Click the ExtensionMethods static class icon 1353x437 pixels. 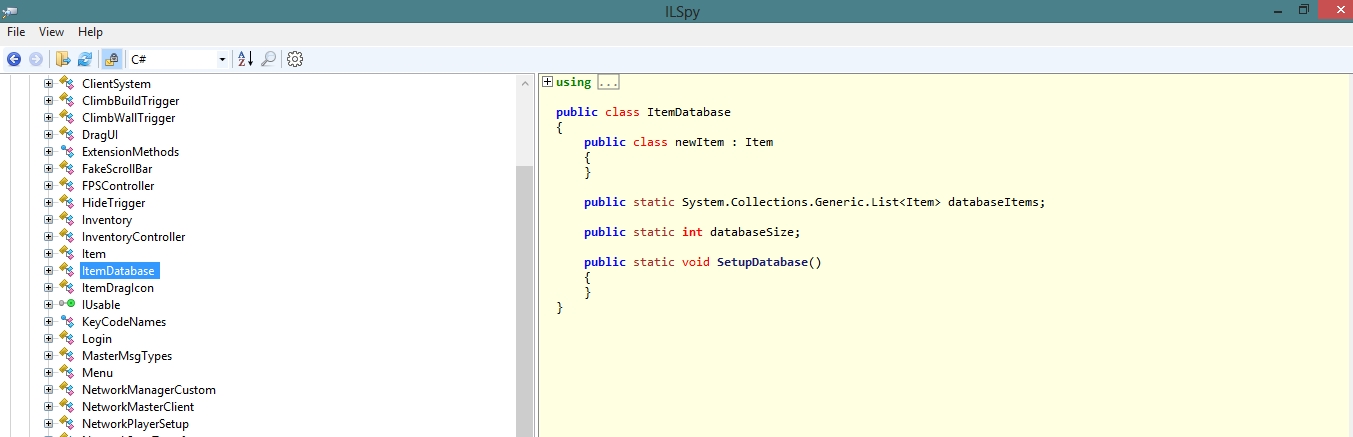tap(67, 152)
